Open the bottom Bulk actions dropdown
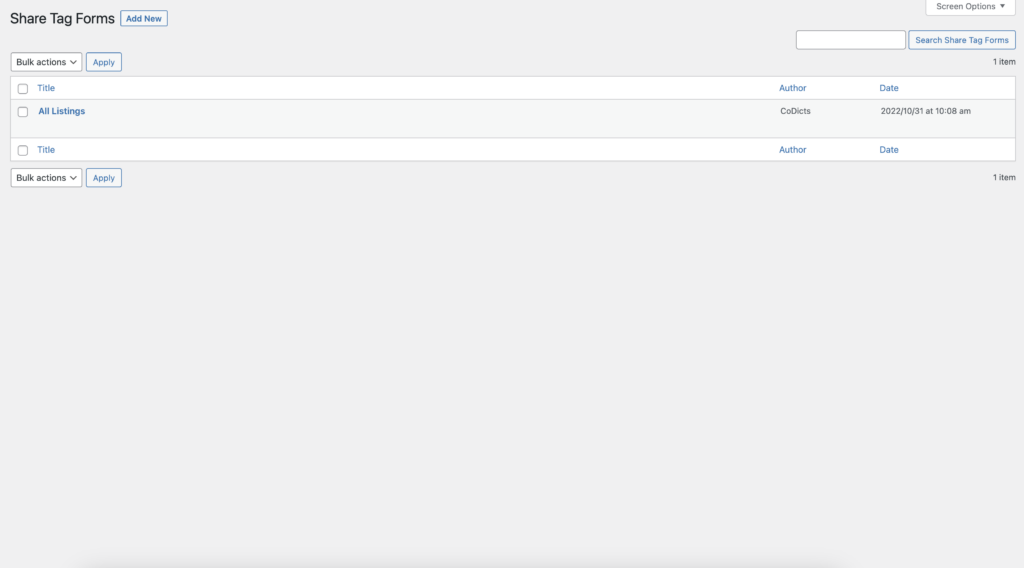The image size is (1024, 568). click(46, 178)
